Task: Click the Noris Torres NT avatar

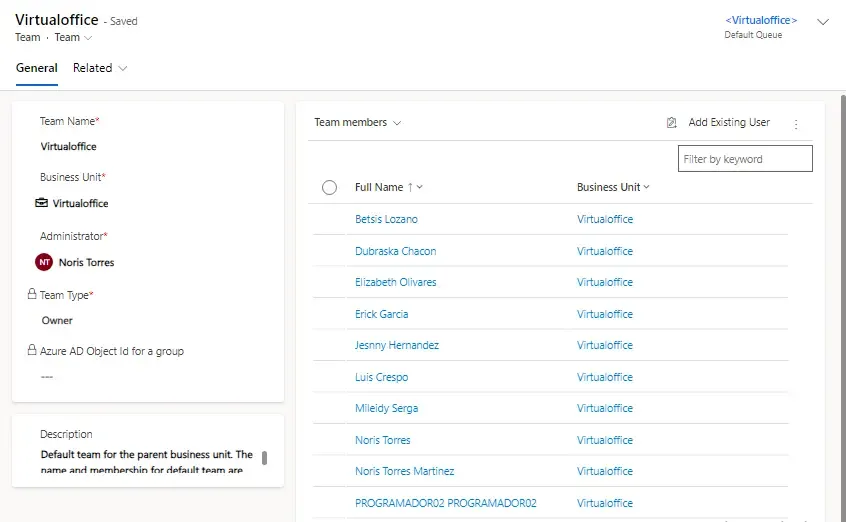Action: [44, 262]
